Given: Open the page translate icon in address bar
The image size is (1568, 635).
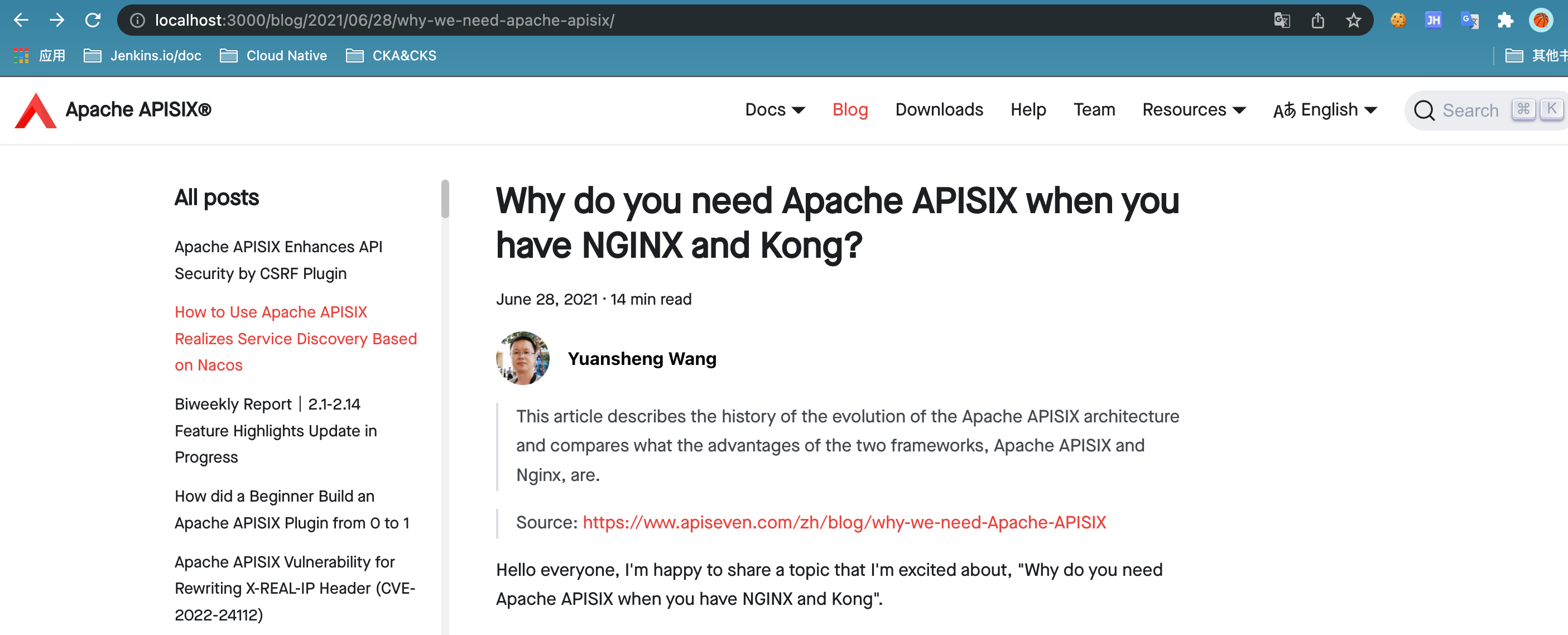Looking at the screenshot, I should point(1282,20).
